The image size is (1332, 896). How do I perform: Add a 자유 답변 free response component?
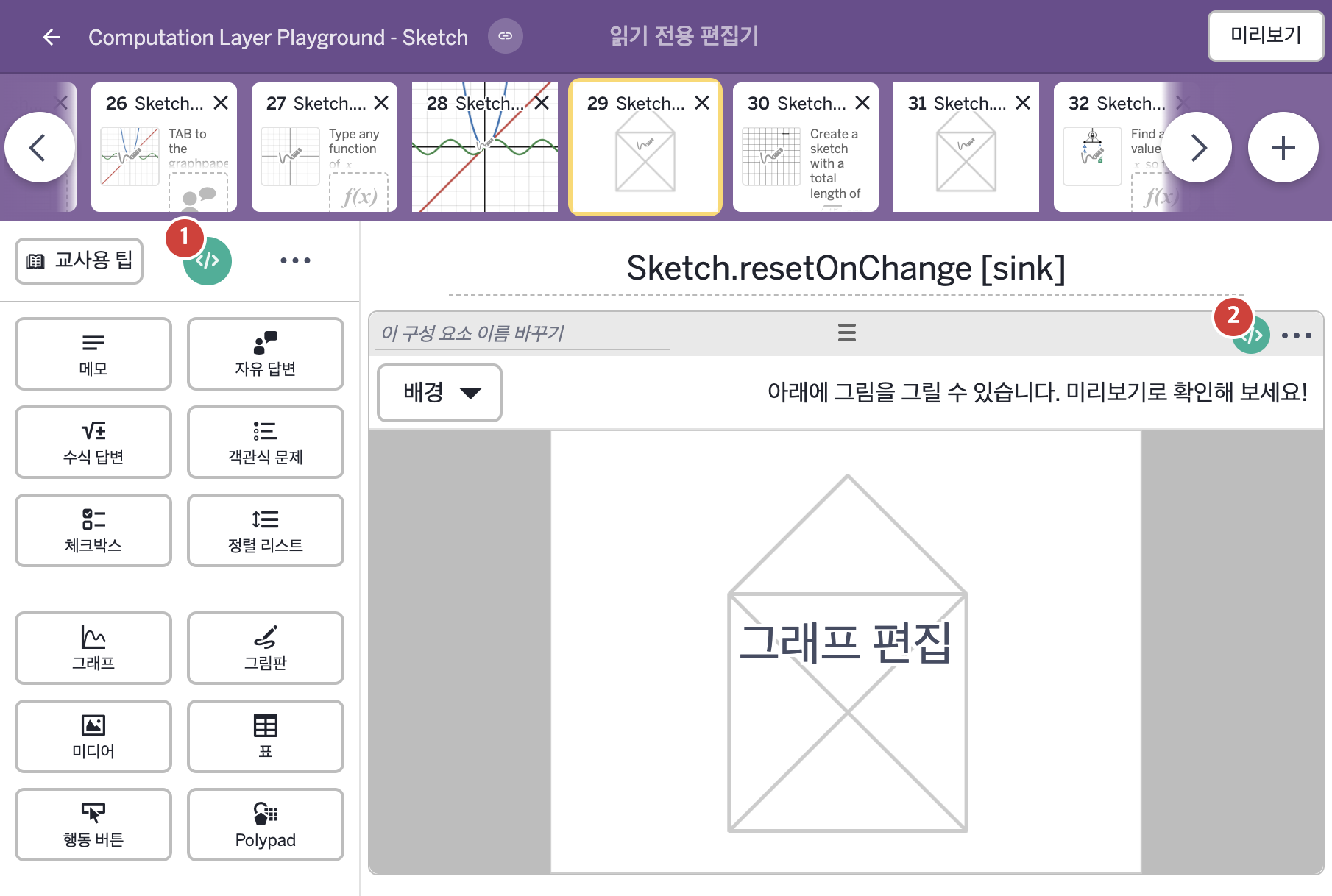(x=266, y=354)
